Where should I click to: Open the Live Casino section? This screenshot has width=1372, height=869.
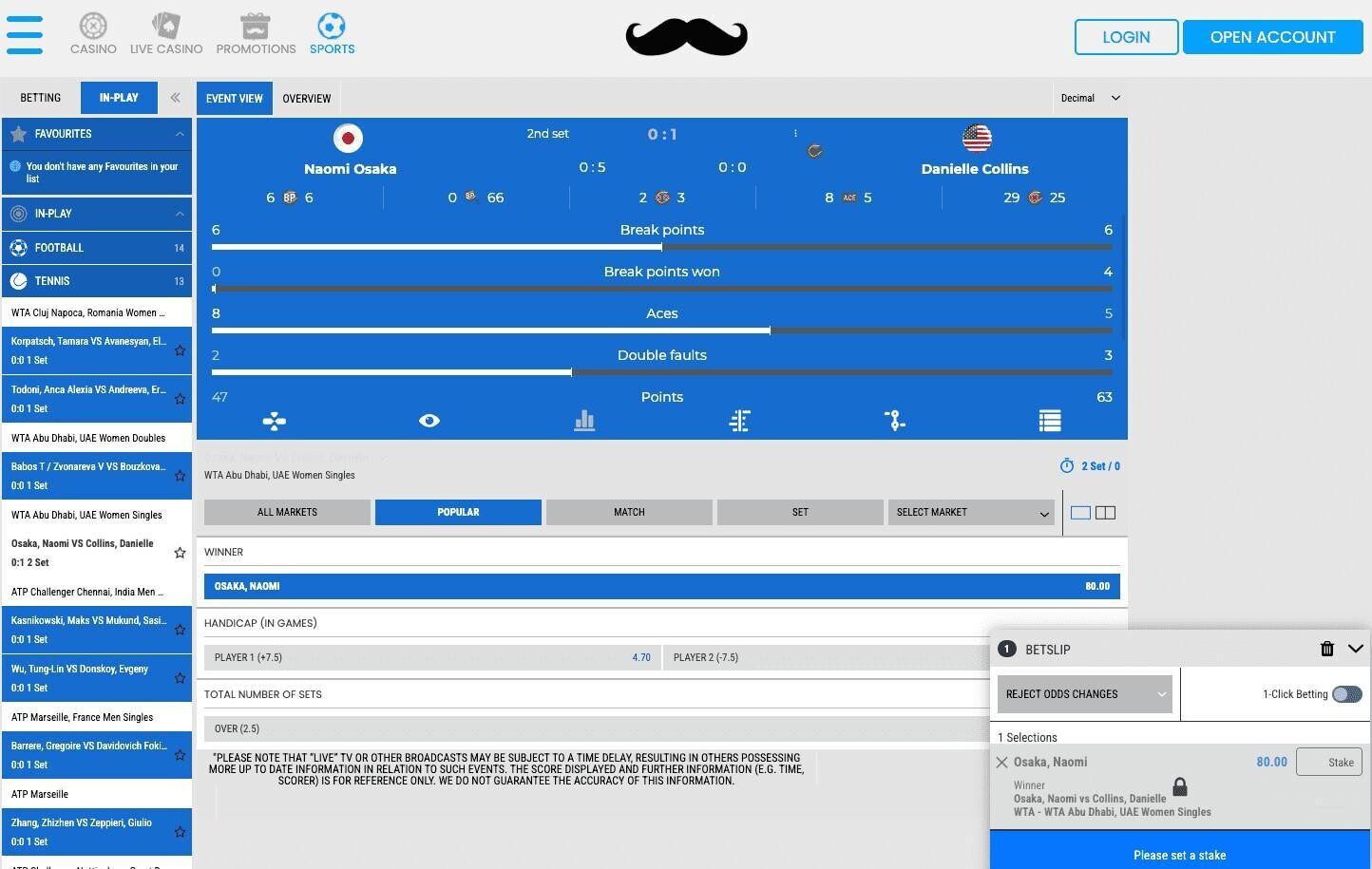tap(166, 34)
